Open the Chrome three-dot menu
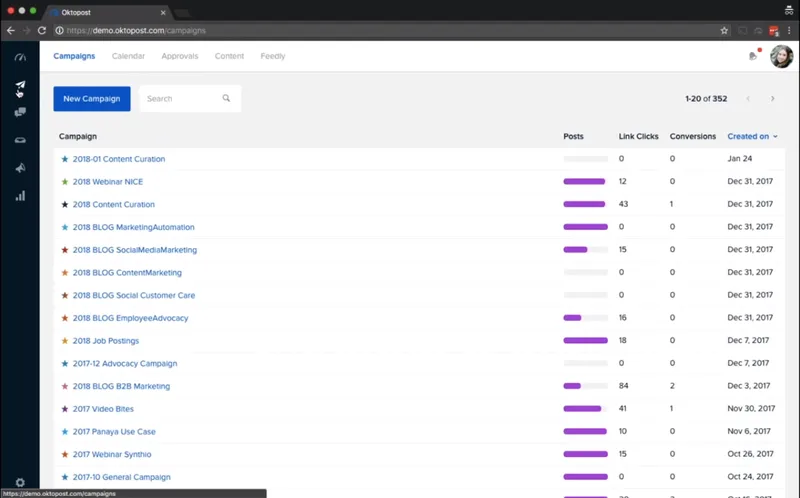Screen dimensions: 800x498 pos(789,31)
